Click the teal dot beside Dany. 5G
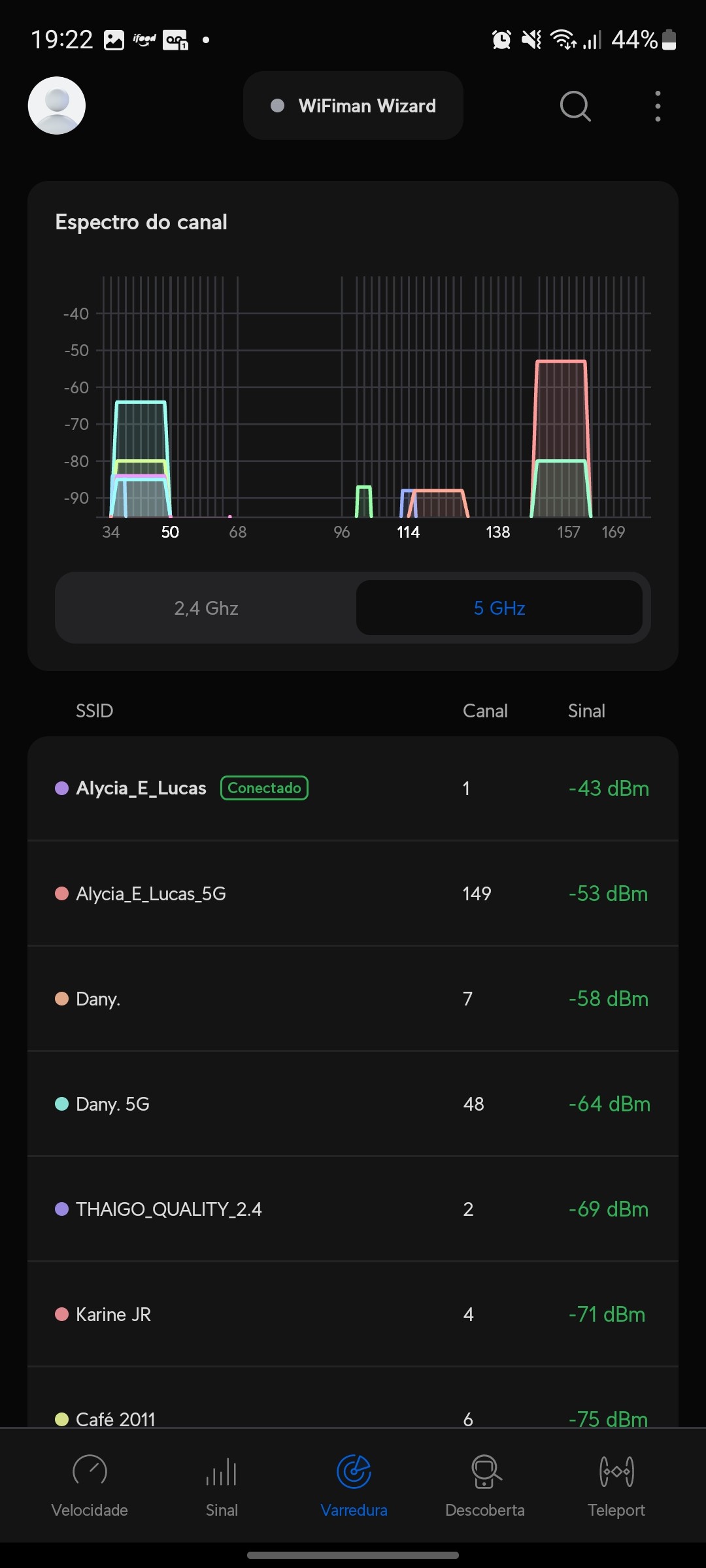This screenshot has width=706, height=1568. (62, 1104)
